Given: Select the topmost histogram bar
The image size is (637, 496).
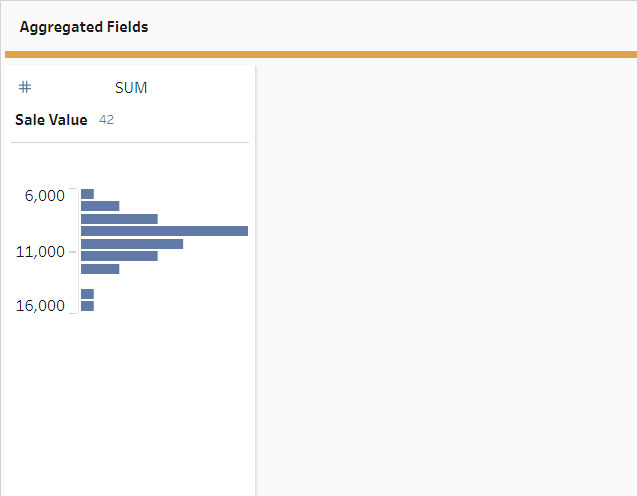Looking at the screenshot, I should [87, 194].
